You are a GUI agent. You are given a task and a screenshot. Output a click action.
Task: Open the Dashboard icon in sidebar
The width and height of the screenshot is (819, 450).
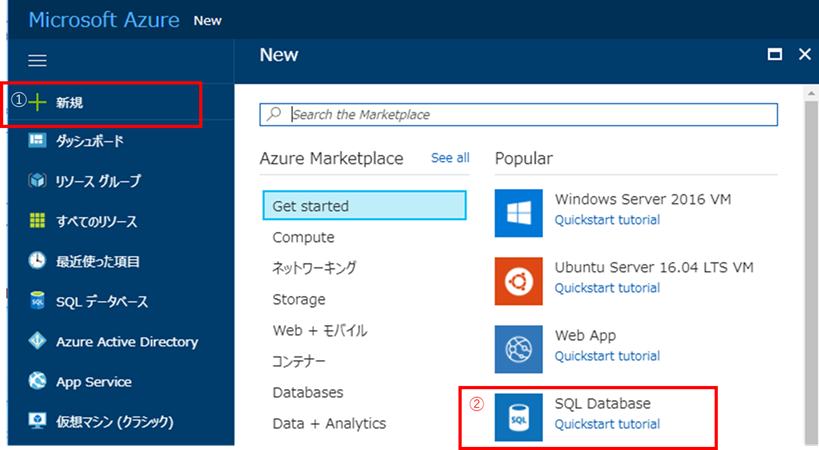[x=38, y=141]
